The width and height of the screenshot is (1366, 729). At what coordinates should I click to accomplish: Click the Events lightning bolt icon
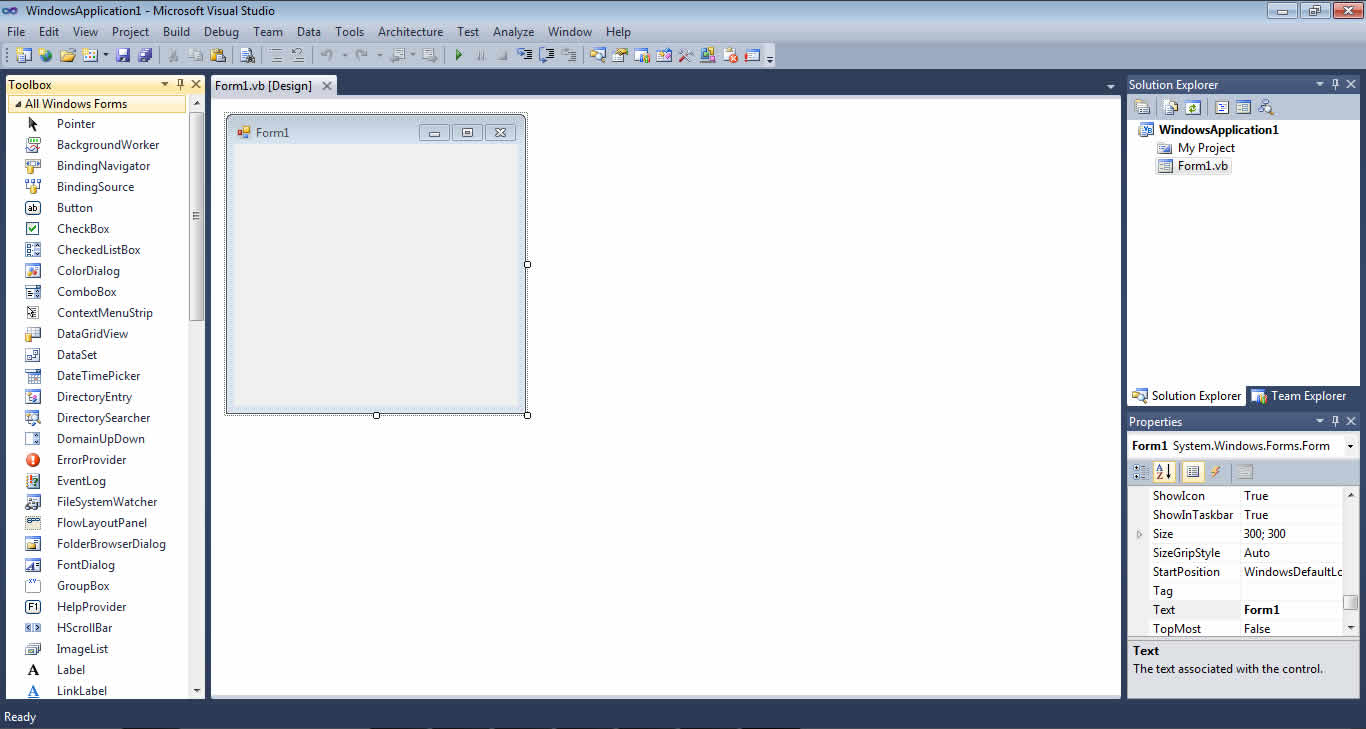pos(1216,472)
